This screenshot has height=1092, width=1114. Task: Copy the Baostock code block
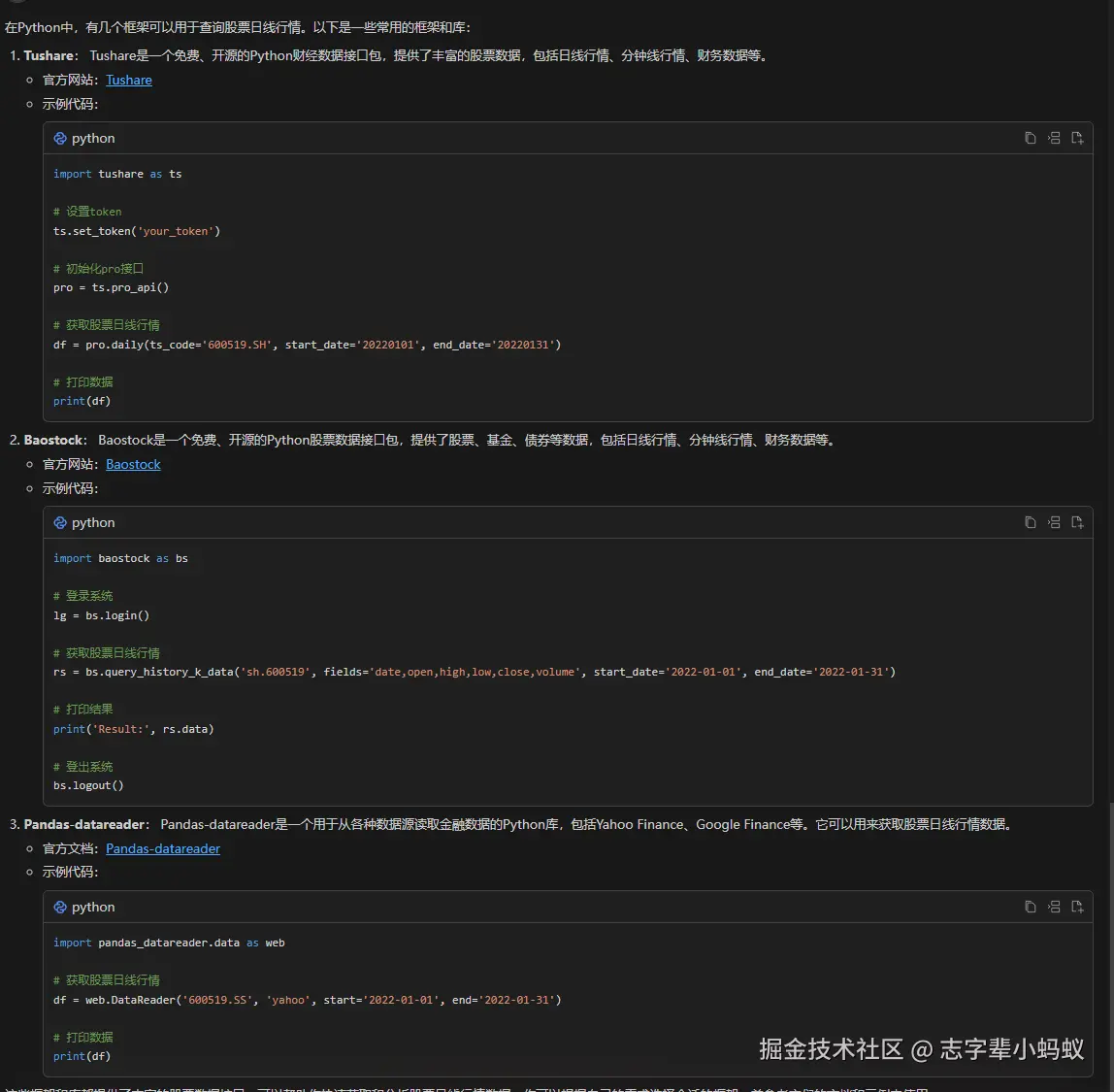(1031, 522)
